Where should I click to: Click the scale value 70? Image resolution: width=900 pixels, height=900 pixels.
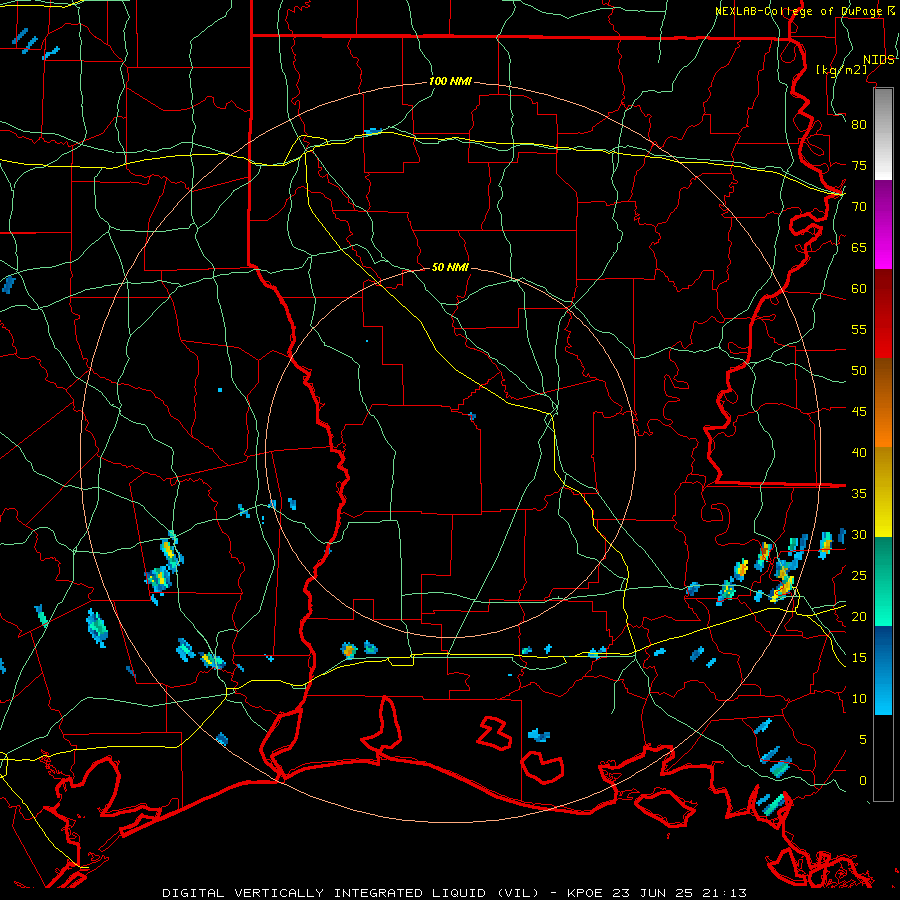(859, 207)
